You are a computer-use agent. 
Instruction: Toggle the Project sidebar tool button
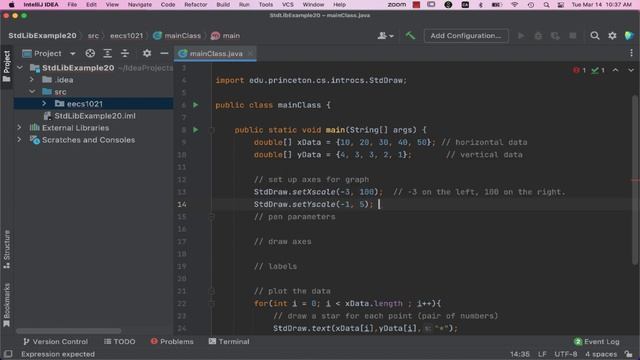pyautogui.click(x=7, y=67)
